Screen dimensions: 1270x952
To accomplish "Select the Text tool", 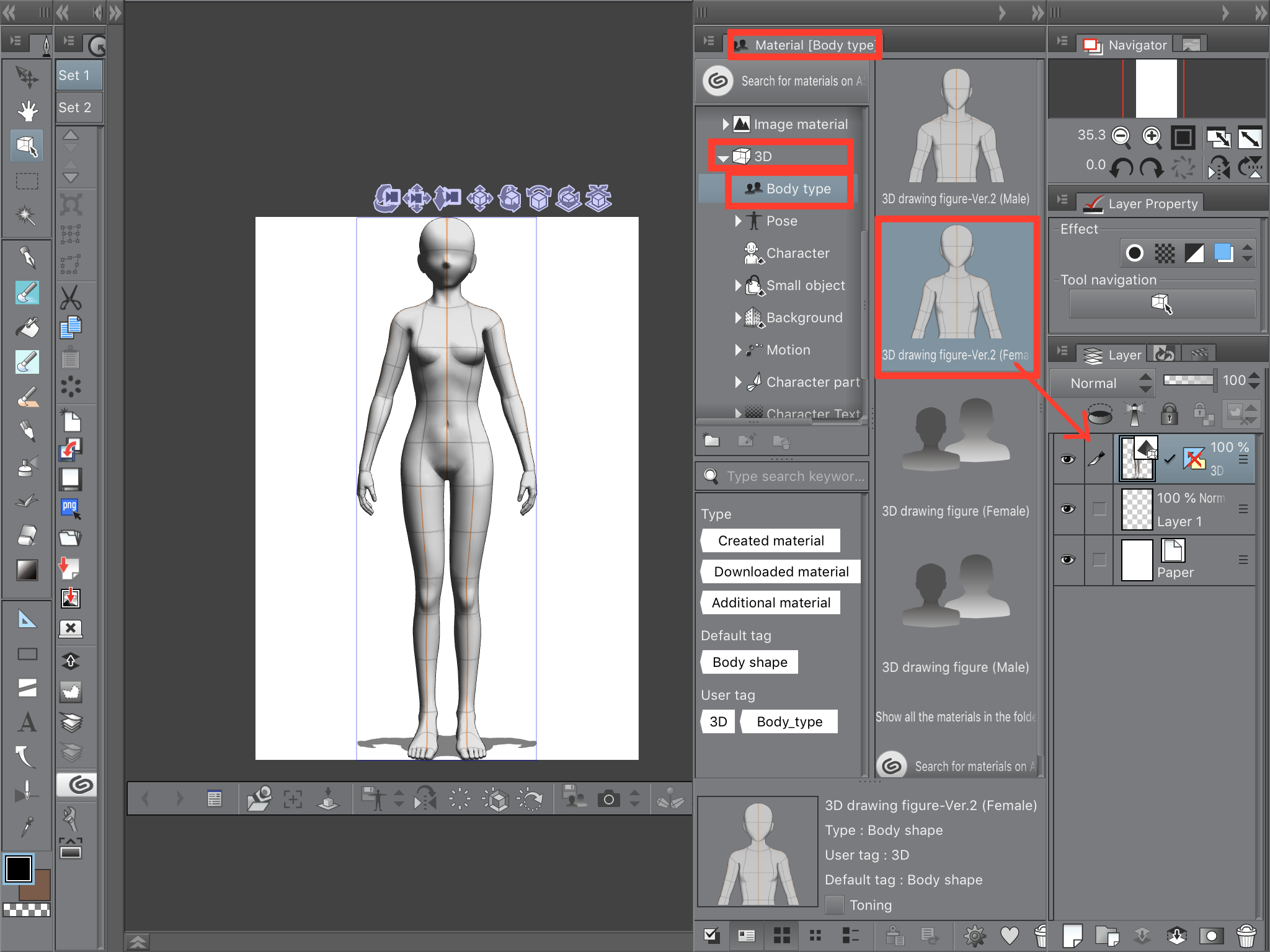I will 26,722.
